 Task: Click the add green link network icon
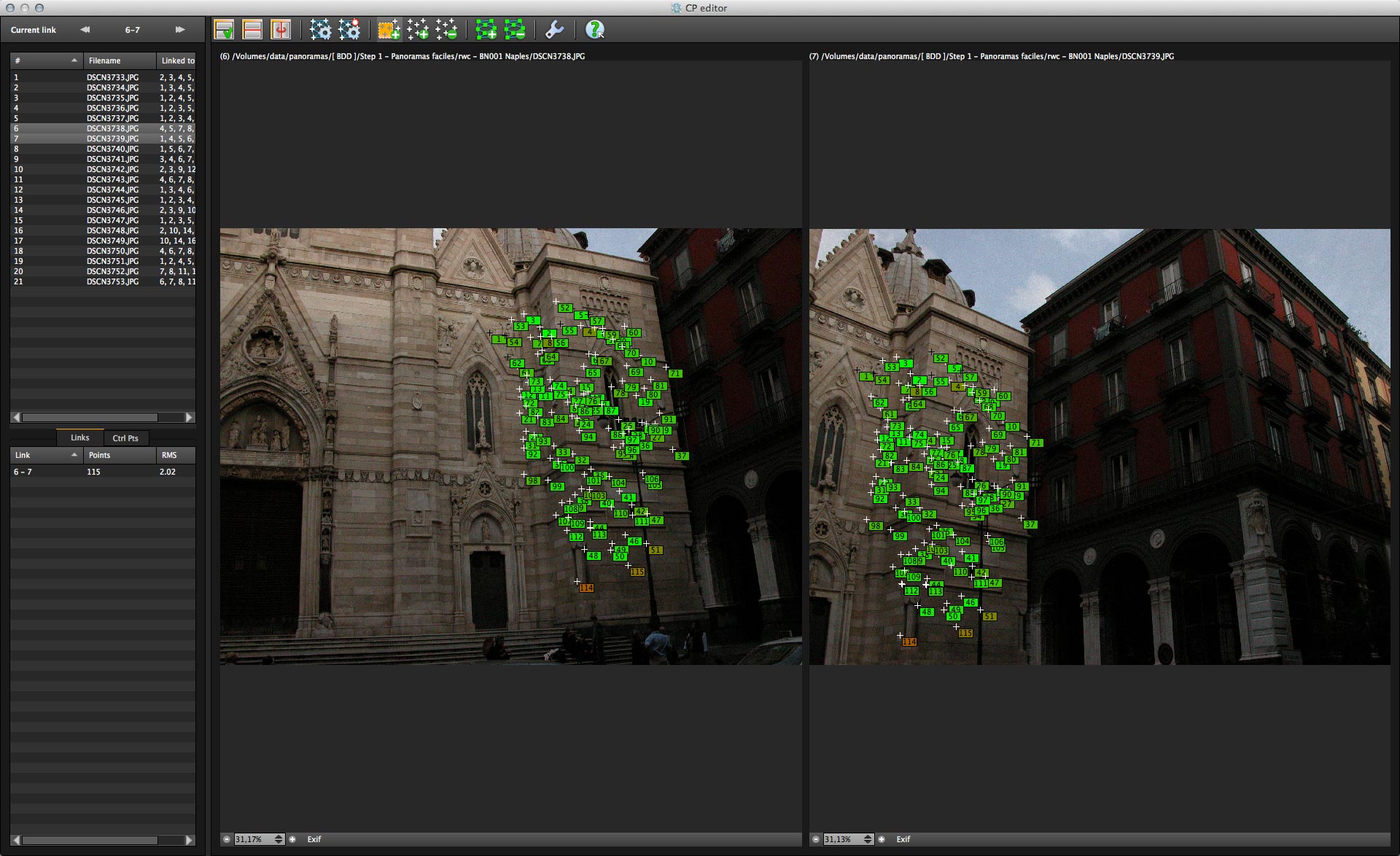(x=486, y=30)
